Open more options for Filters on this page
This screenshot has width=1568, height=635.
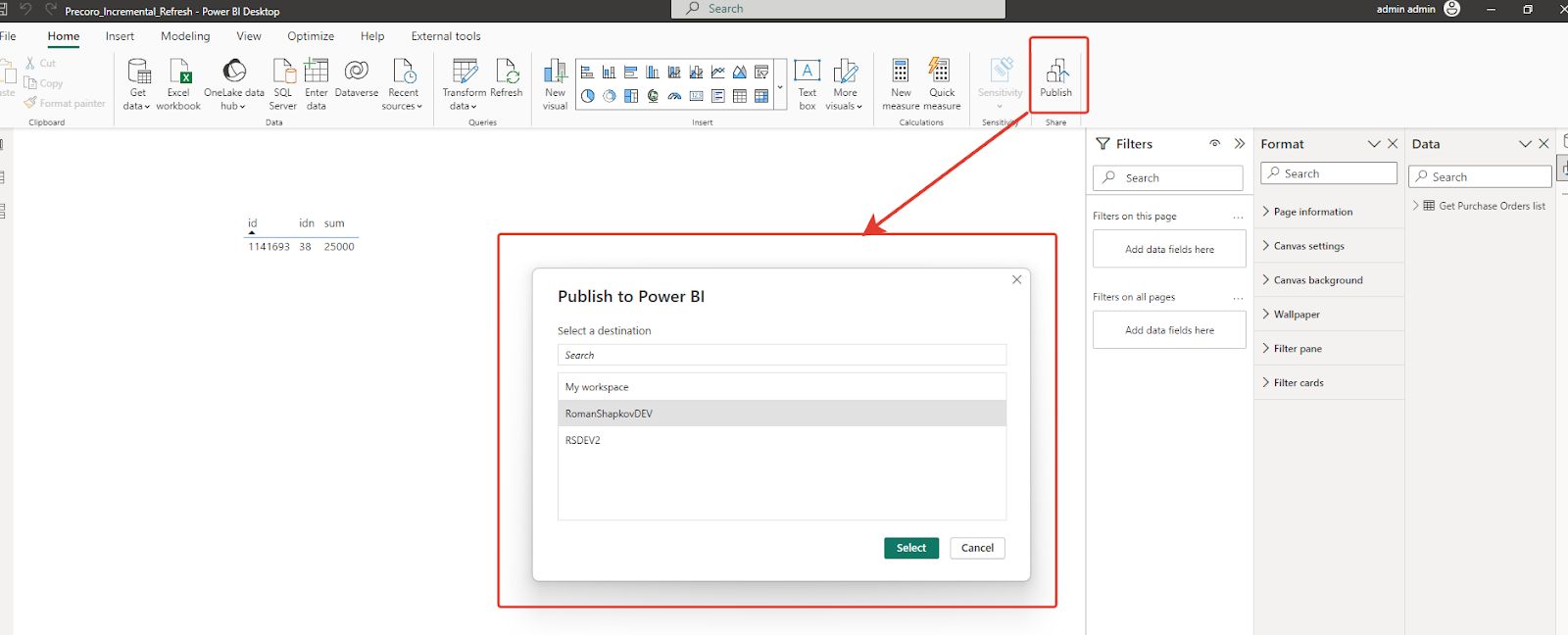tap(1238, 217)
